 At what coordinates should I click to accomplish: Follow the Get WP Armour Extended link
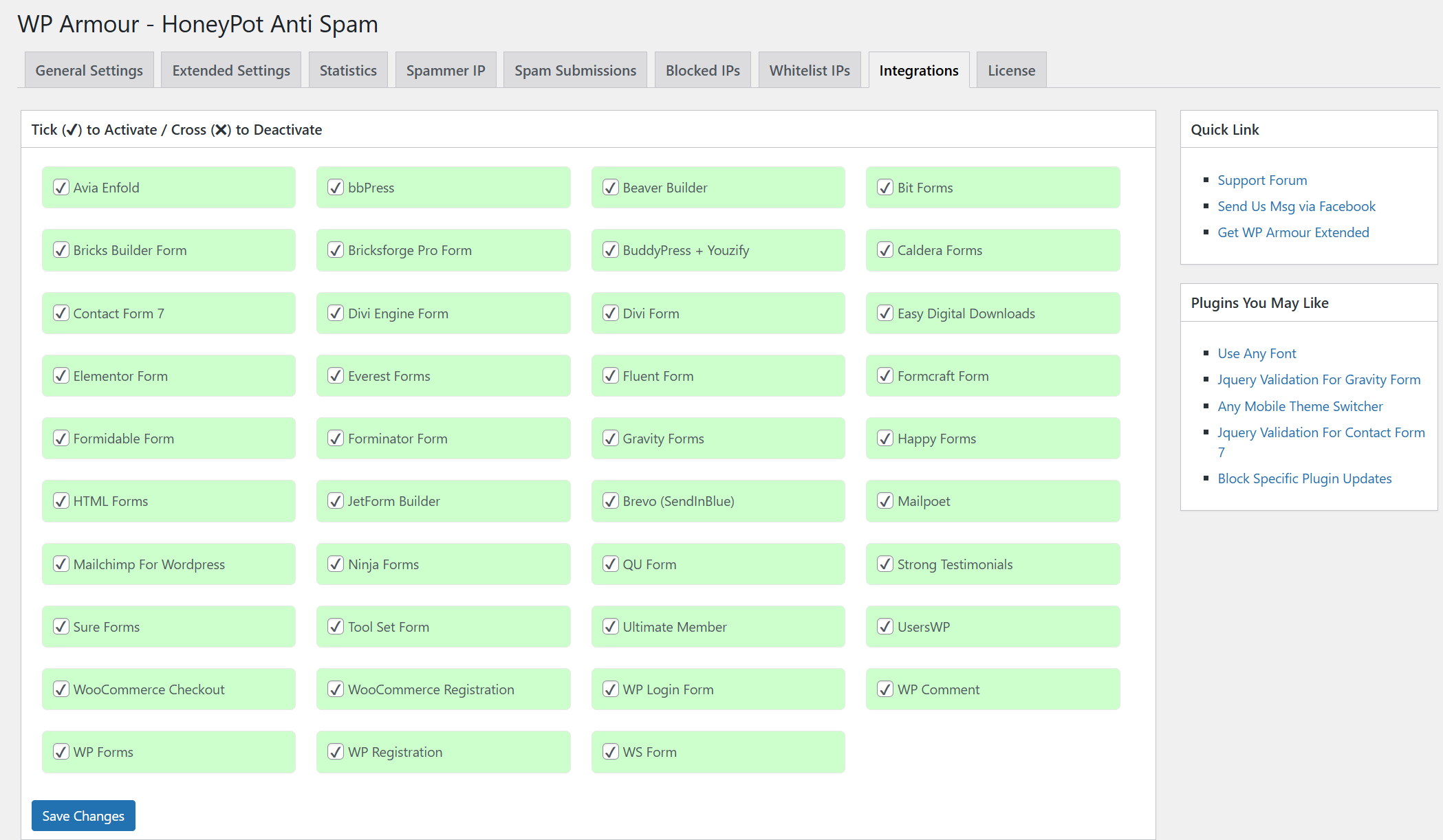1293,232
